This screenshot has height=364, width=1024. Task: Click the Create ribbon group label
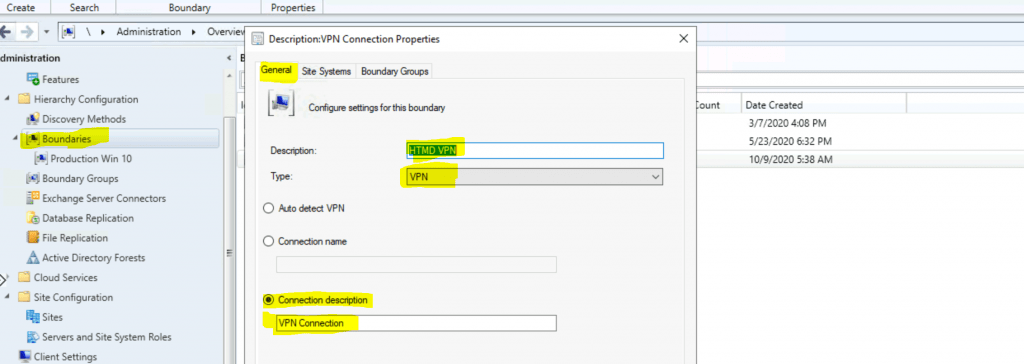tap(20, 8)
